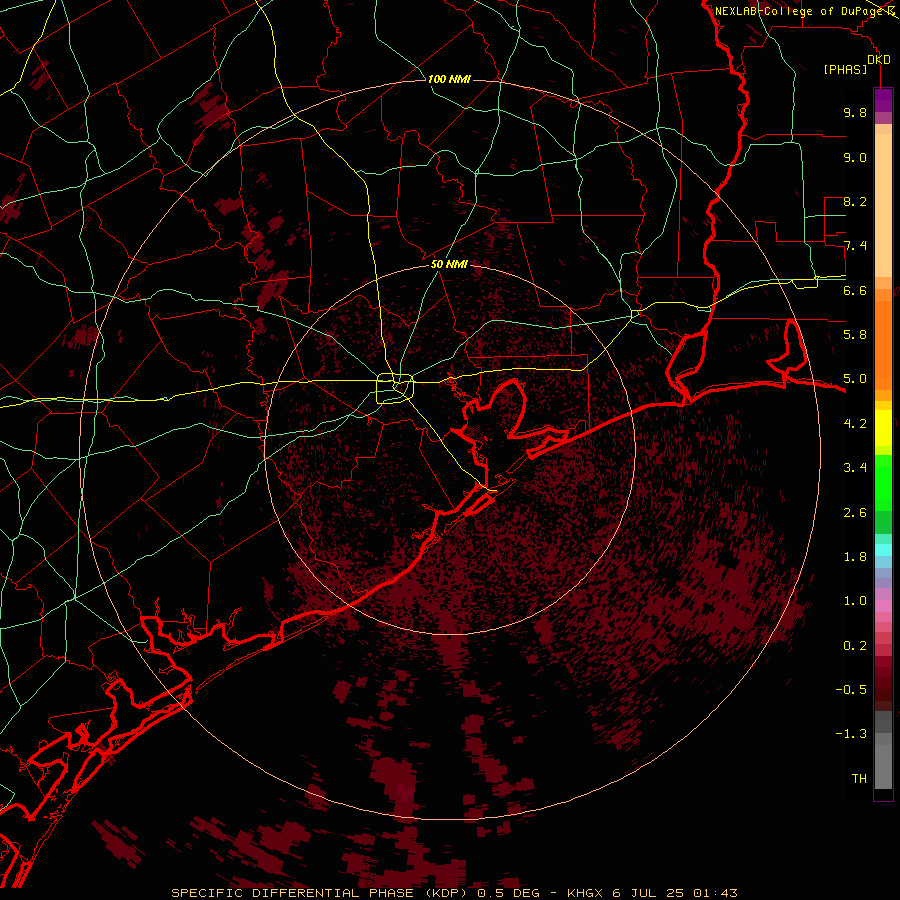Click the 7.4 scale value
Screen dimensions: 900x900
[x=855, y=246]
